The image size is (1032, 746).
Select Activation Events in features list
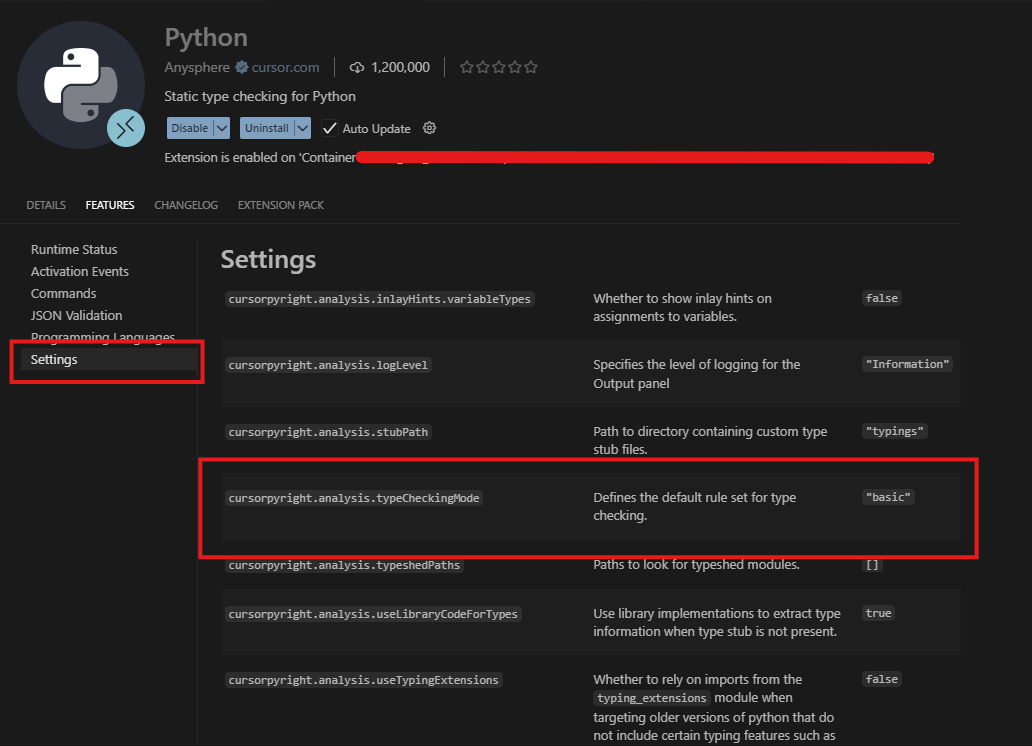click(x=80, y=272)
